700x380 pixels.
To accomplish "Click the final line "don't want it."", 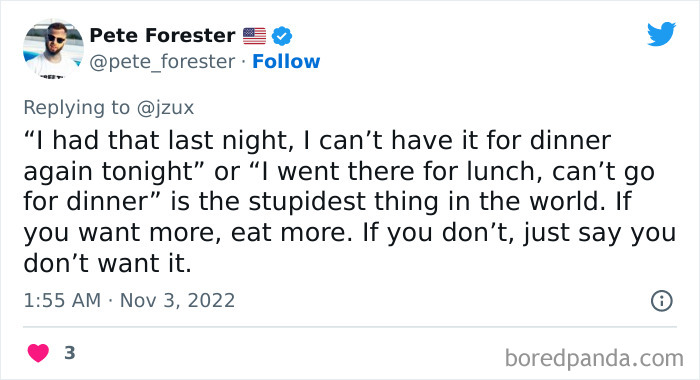I will coord(108,263).
